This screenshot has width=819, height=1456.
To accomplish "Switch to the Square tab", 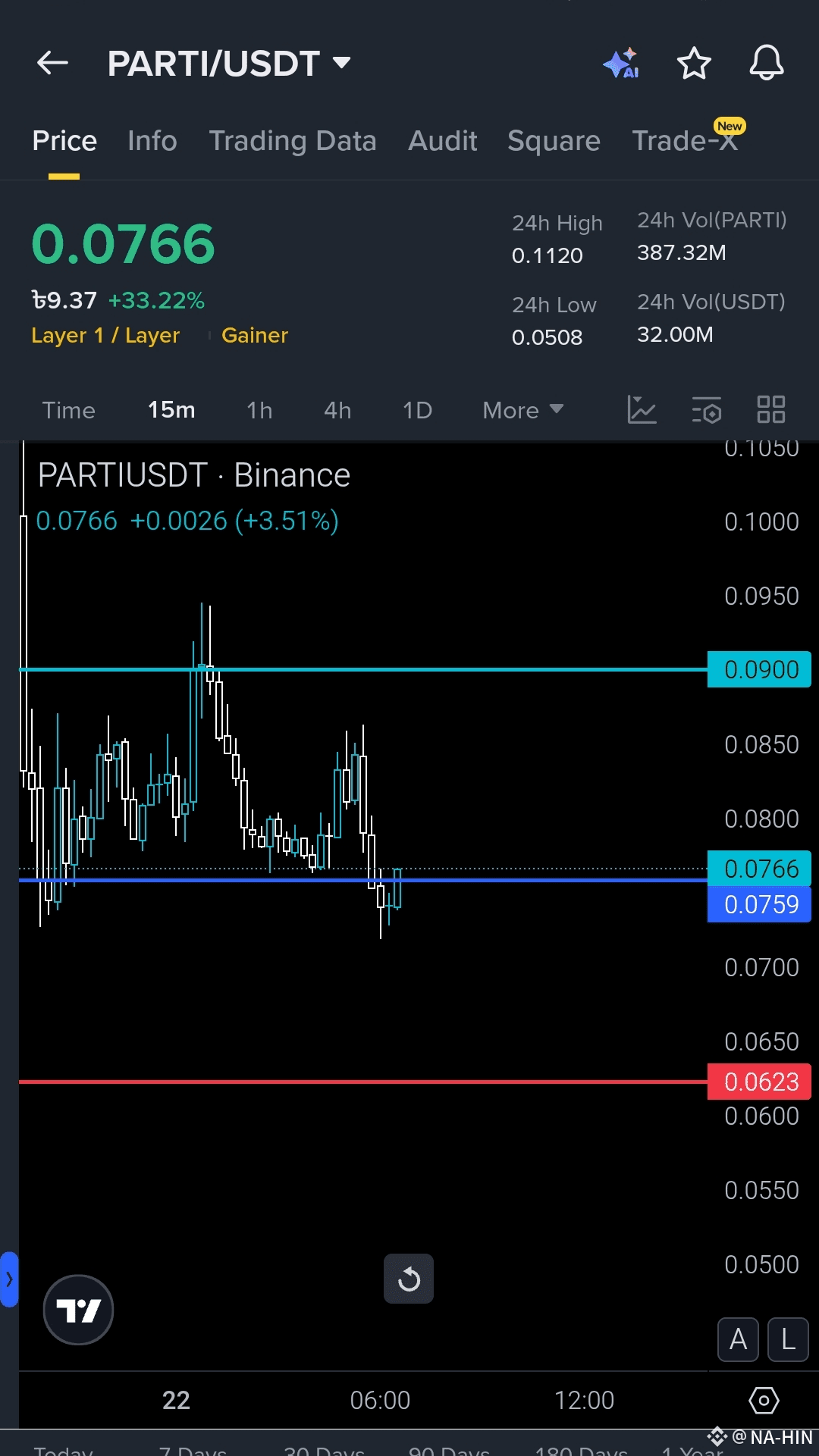I will [554, 141].
